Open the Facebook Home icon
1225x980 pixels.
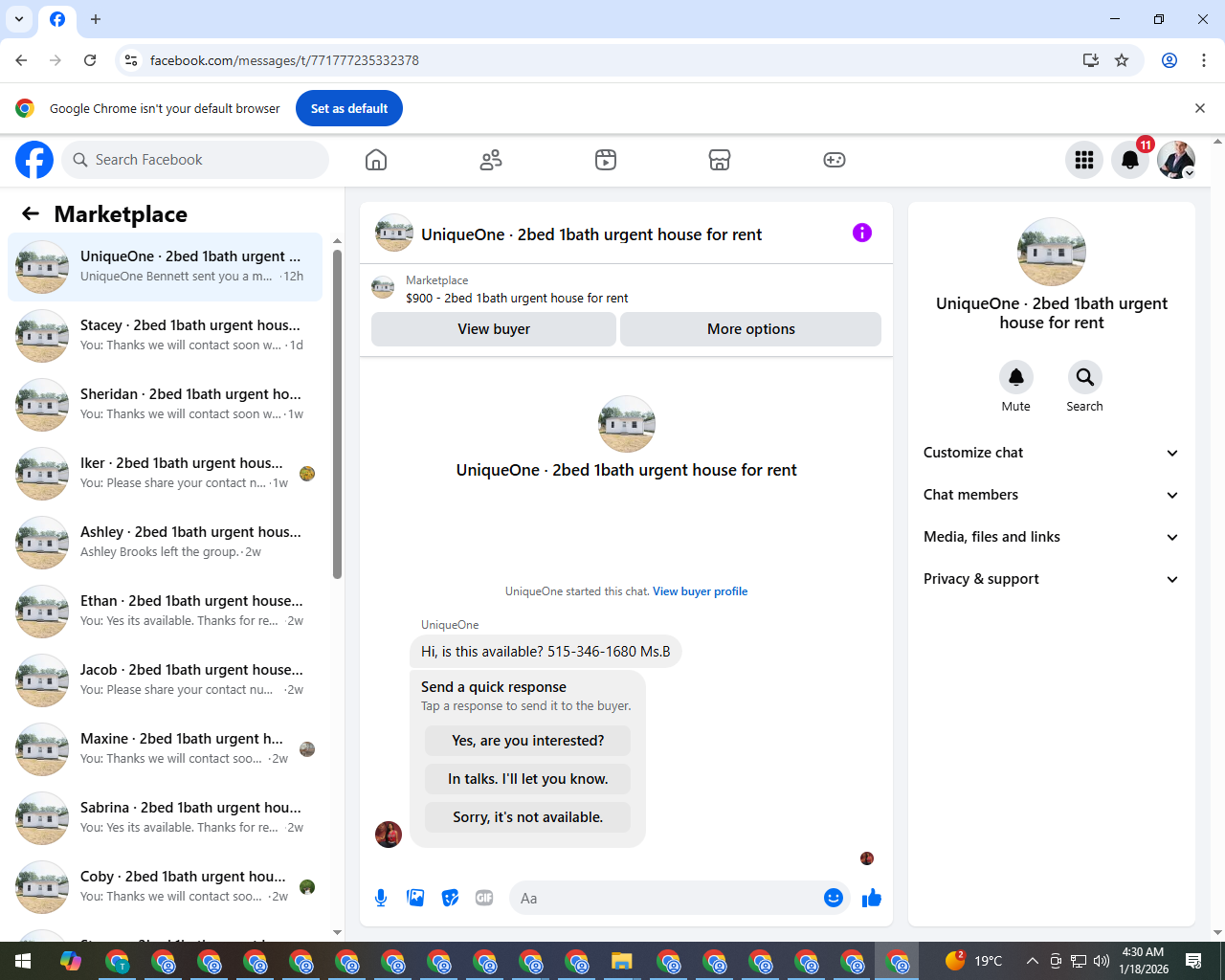pyautogui.click(x=376, y=160)
